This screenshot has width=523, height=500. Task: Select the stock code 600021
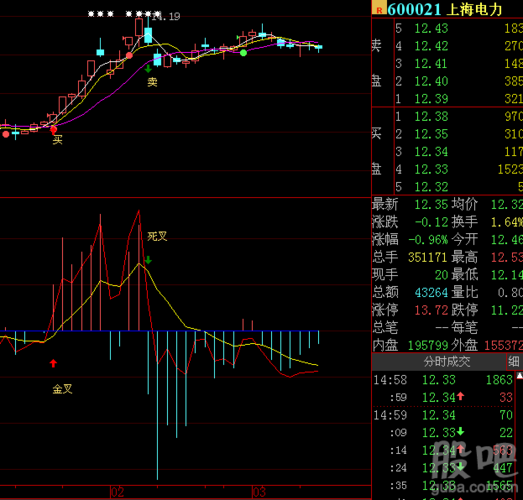414,9
